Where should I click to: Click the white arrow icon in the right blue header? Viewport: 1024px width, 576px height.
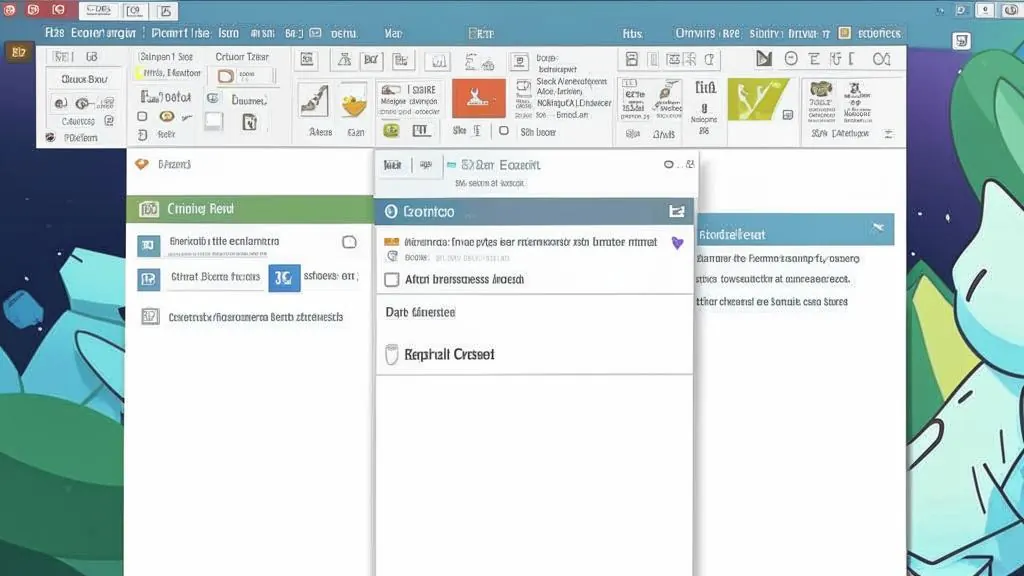point(878,227)
